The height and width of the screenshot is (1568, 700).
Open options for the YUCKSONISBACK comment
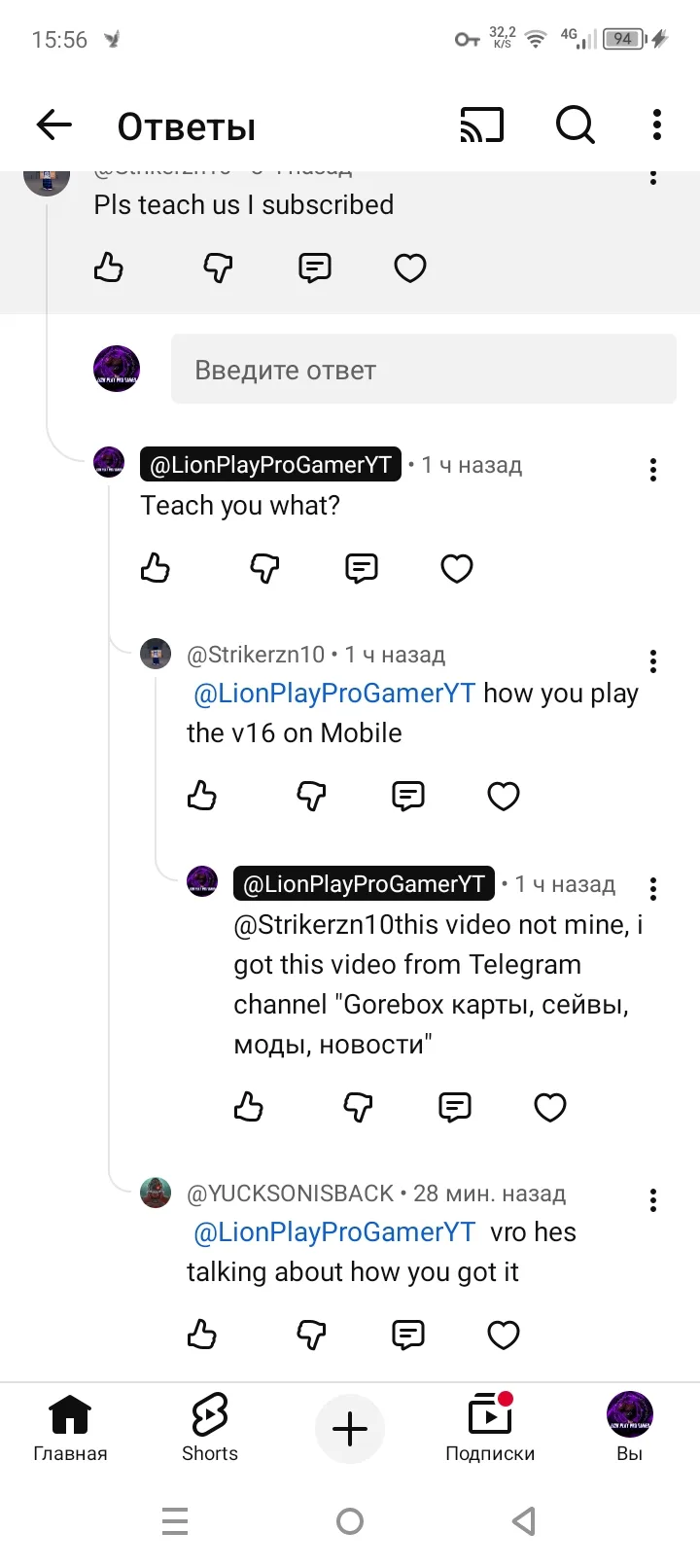coord(653,1200)
